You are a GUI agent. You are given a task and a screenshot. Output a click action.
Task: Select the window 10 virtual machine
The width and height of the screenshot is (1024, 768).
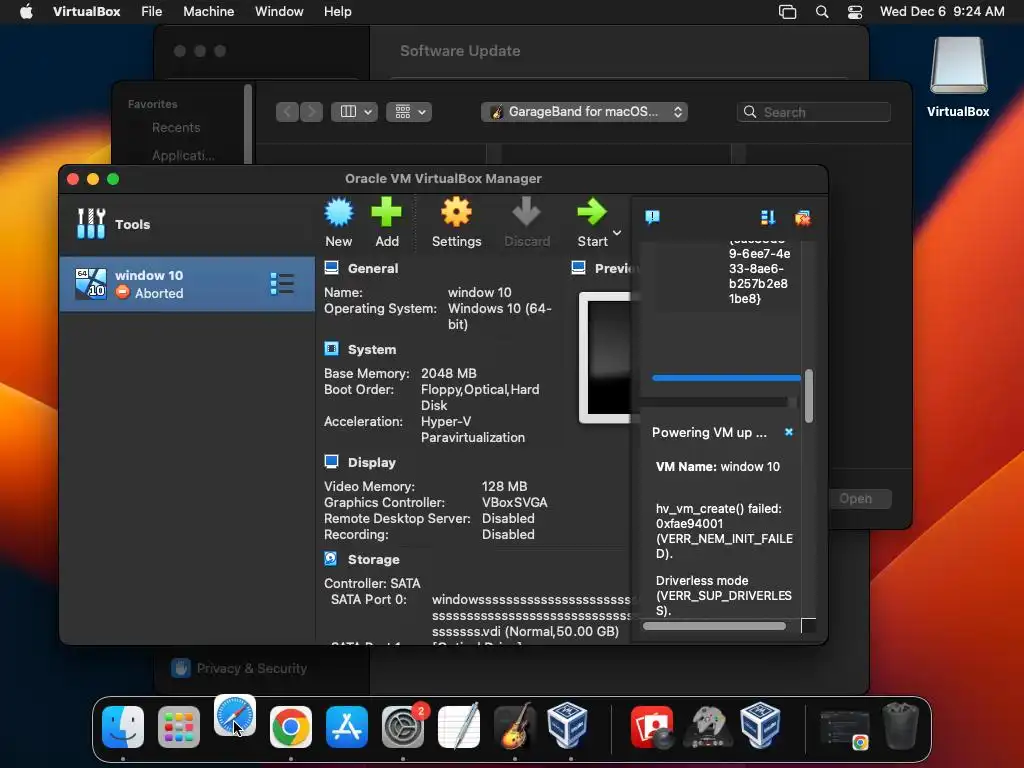point(187,284)
